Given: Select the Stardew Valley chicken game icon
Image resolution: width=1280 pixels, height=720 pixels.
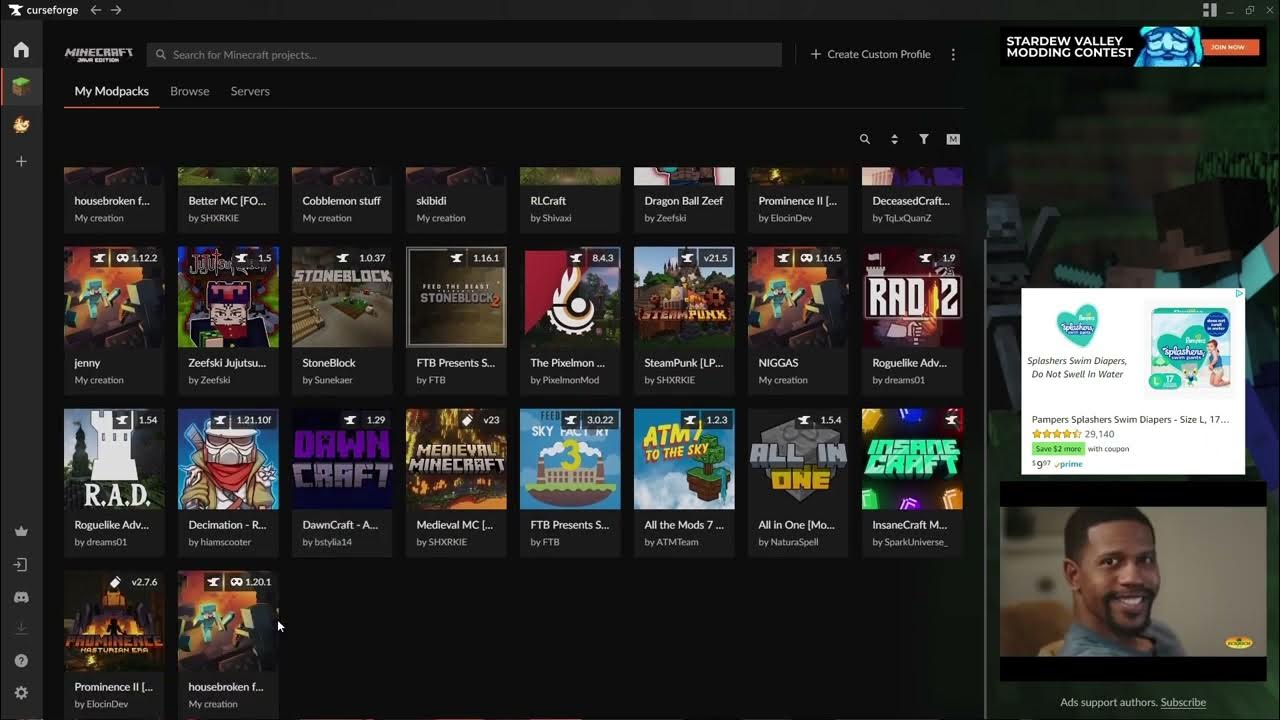Looking at the screenshot, I should click(21, 125).
